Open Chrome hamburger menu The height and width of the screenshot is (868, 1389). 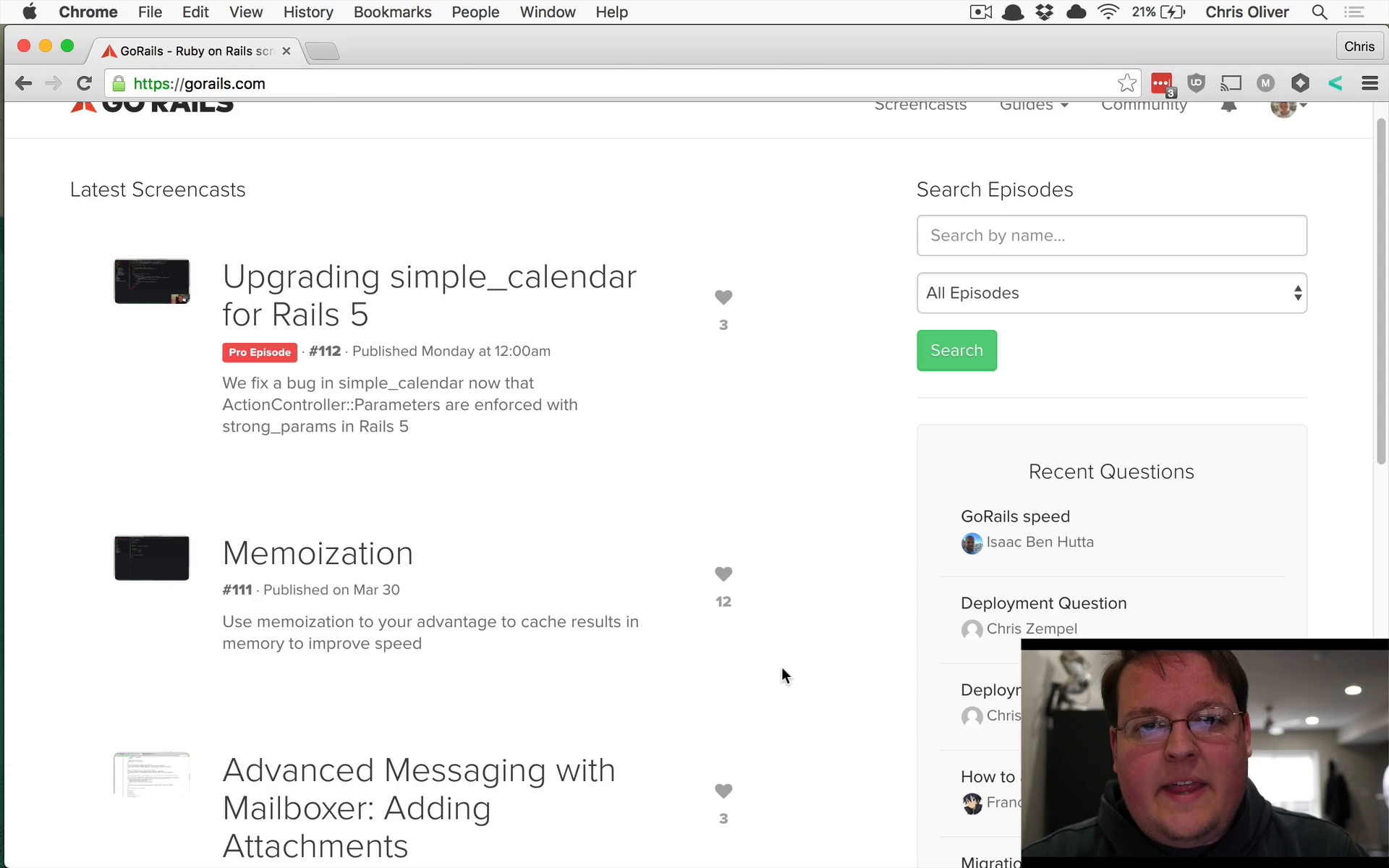[x=1369, y=83]
